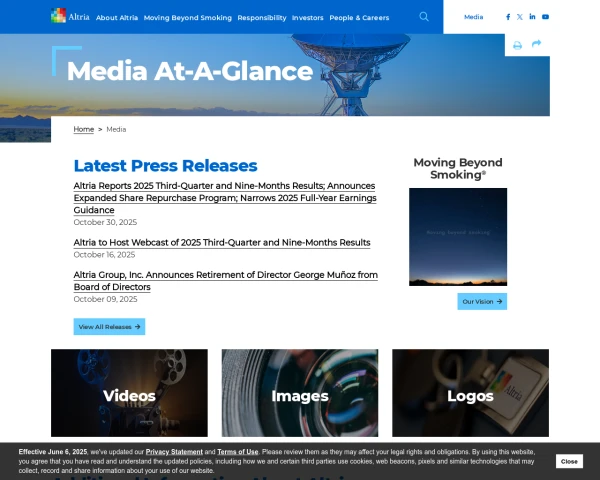Open the Images tile
Image resolution: width=600 pixels, height=480 pixels.
[x=300, y=393]
